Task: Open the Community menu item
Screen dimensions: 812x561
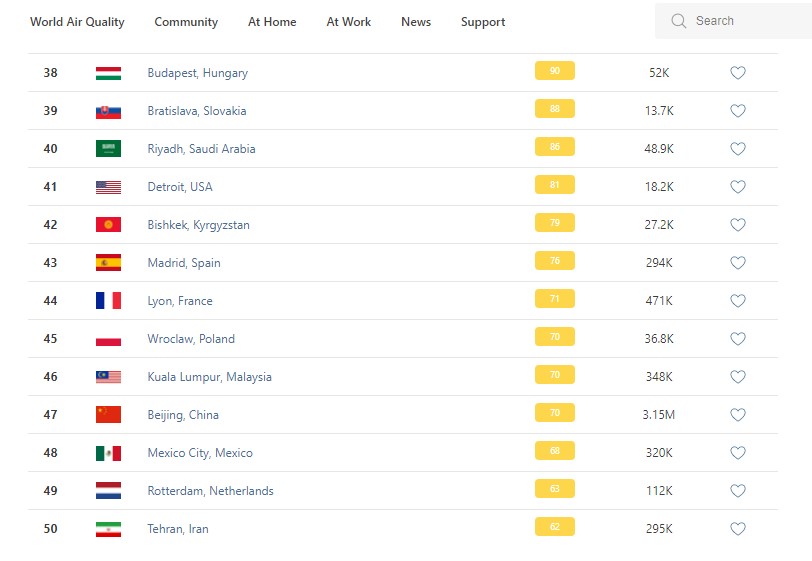Action: tap(186, 22)
